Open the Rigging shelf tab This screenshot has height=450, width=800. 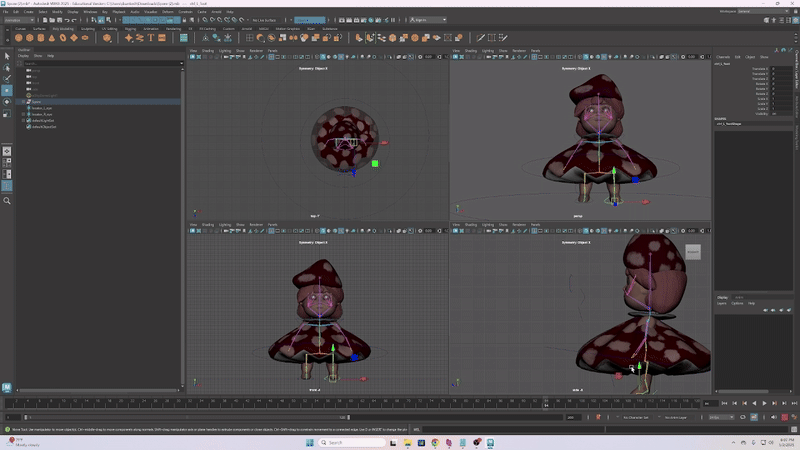coord(130,28)
